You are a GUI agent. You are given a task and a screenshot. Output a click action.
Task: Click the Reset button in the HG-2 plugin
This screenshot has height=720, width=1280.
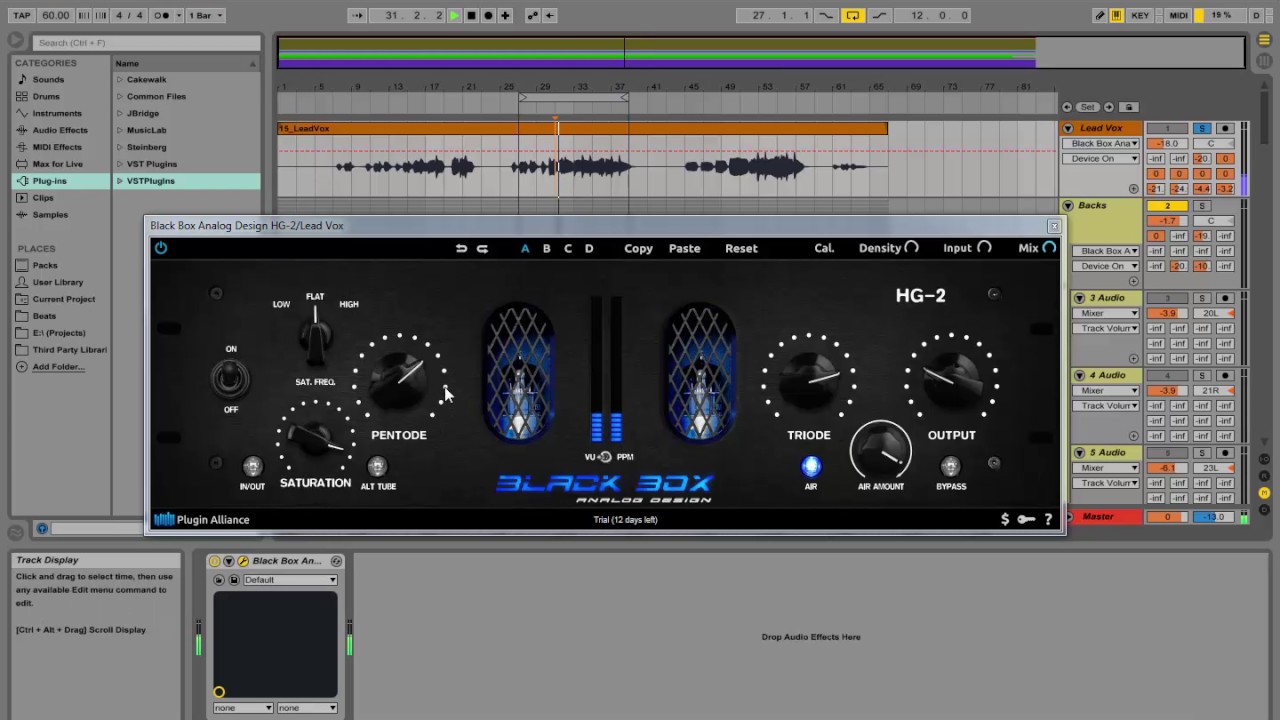pyautogui.click(x=740, y=248)
